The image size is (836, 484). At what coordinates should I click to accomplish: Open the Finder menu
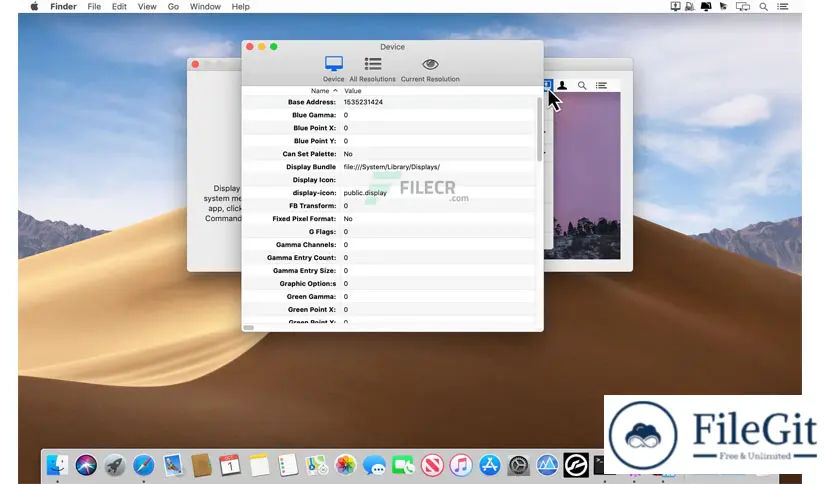click(x=63, y=6)
